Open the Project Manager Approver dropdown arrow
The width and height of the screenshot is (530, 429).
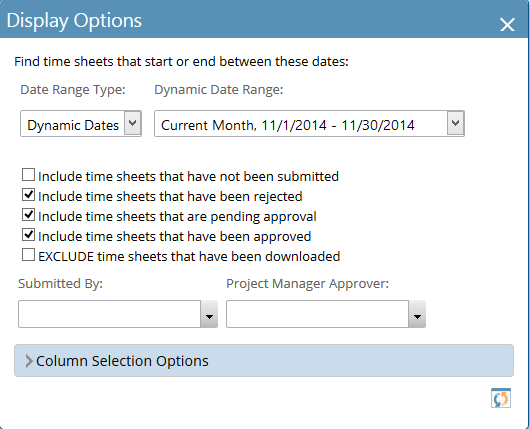(x=417, y=314)
